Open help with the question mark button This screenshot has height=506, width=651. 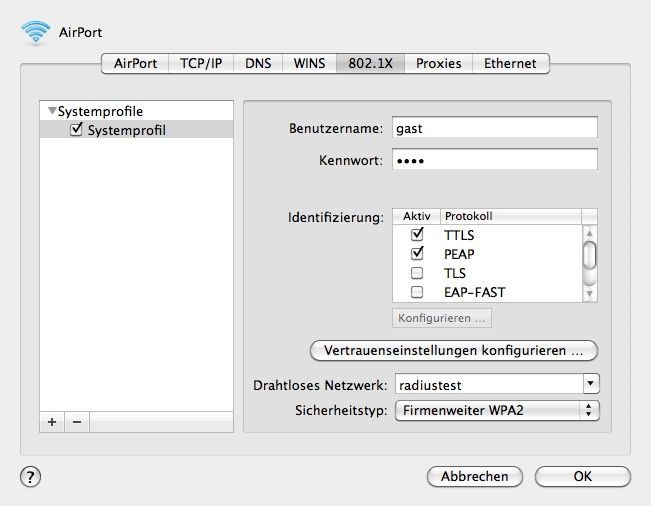pyautogui.click(x=30, y=477)
